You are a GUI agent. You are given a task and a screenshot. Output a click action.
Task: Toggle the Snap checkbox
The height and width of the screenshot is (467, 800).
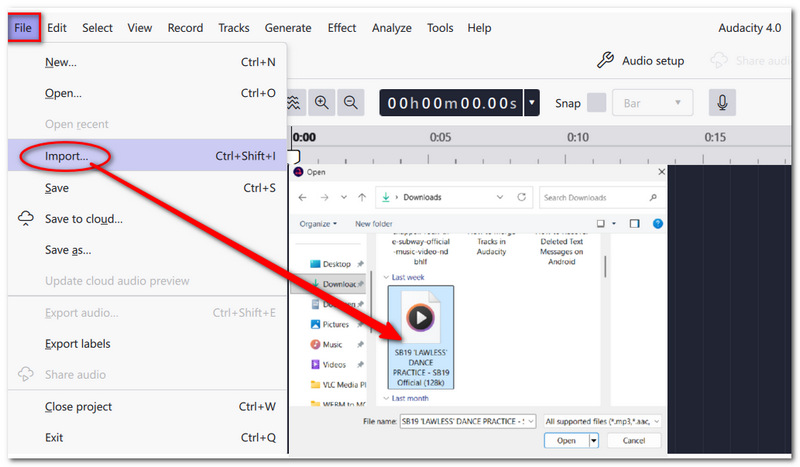(596, 103)
